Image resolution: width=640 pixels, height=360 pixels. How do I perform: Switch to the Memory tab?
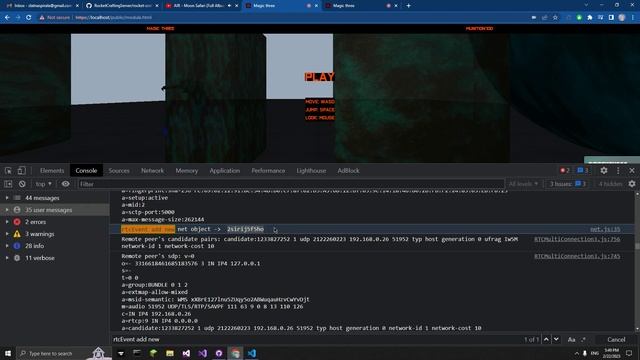[187, 171]
